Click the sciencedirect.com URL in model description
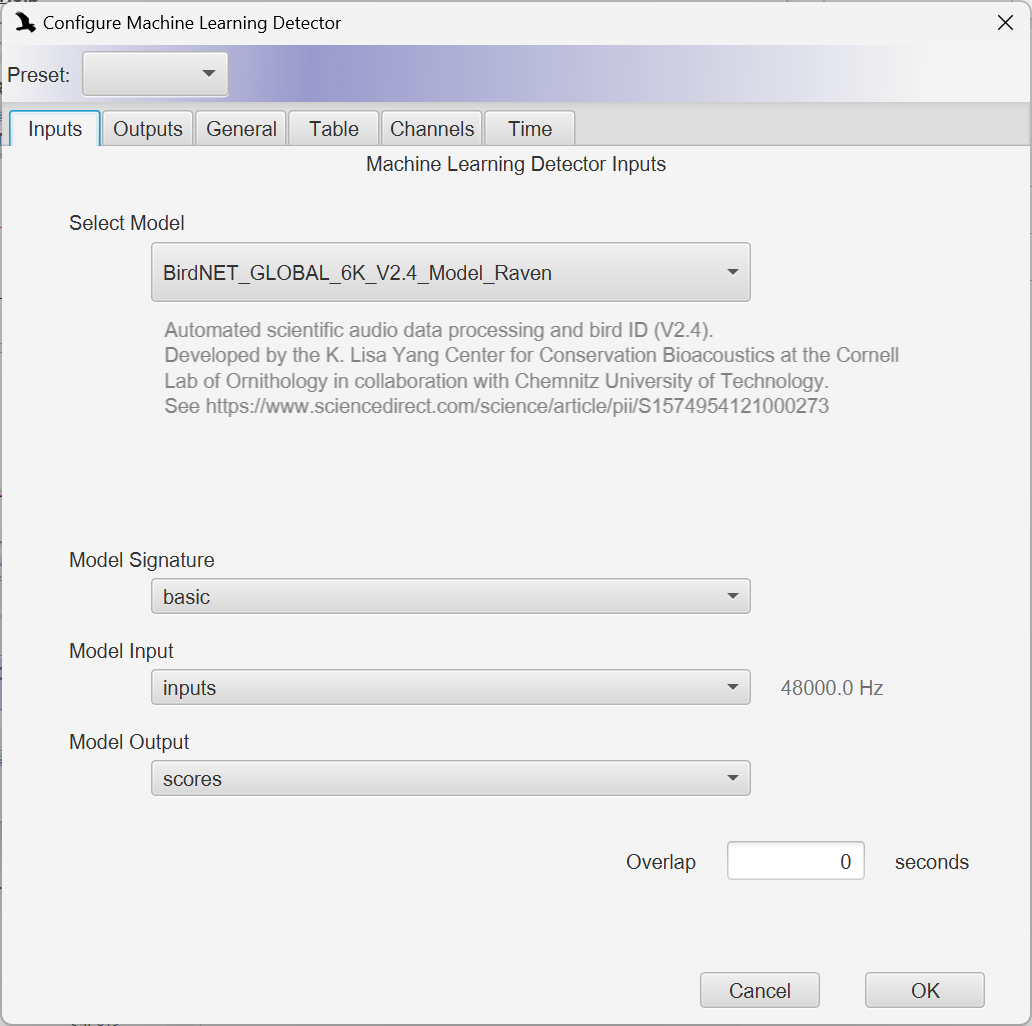The height and width of the screenshot is (1026, 1032). click(x=517, y=406)
